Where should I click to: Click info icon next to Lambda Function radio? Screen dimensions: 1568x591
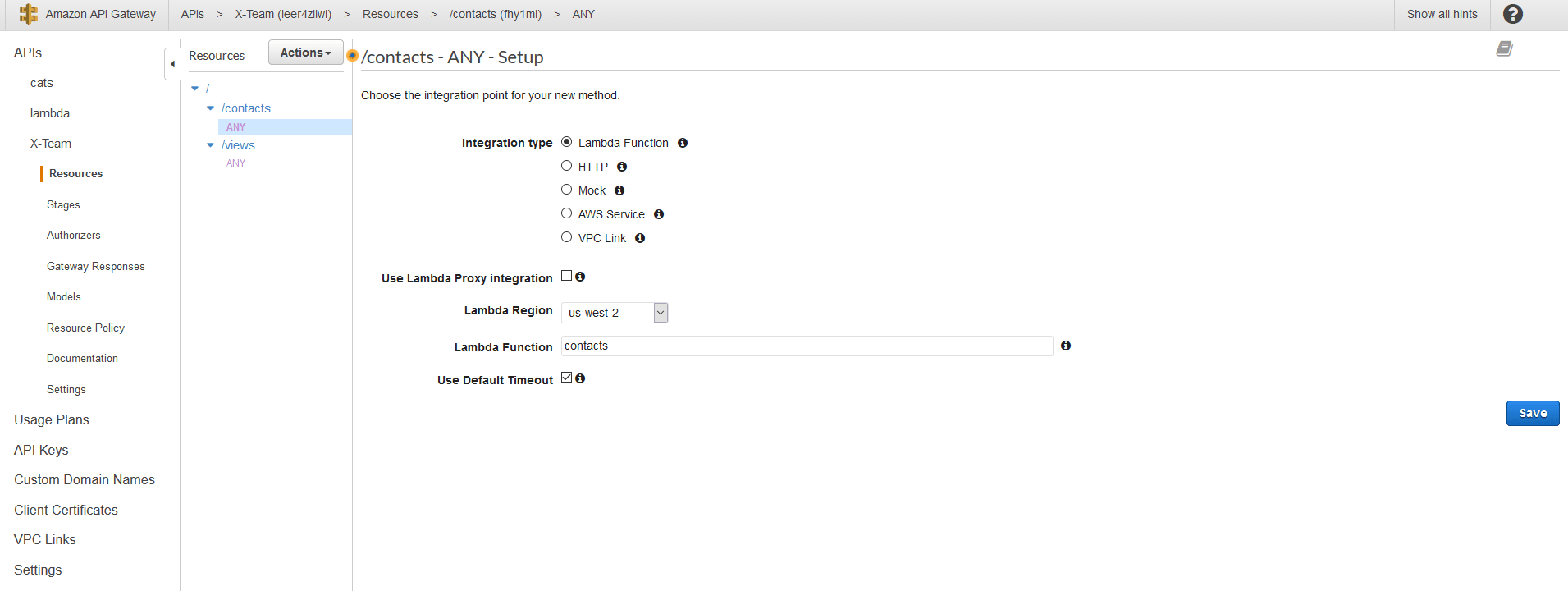pos(683,143)
